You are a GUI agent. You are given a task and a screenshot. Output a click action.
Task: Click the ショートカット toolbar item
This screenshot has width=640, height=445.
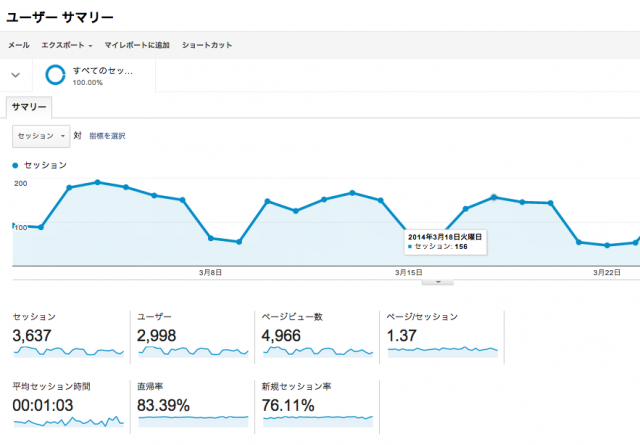(207, 45)
